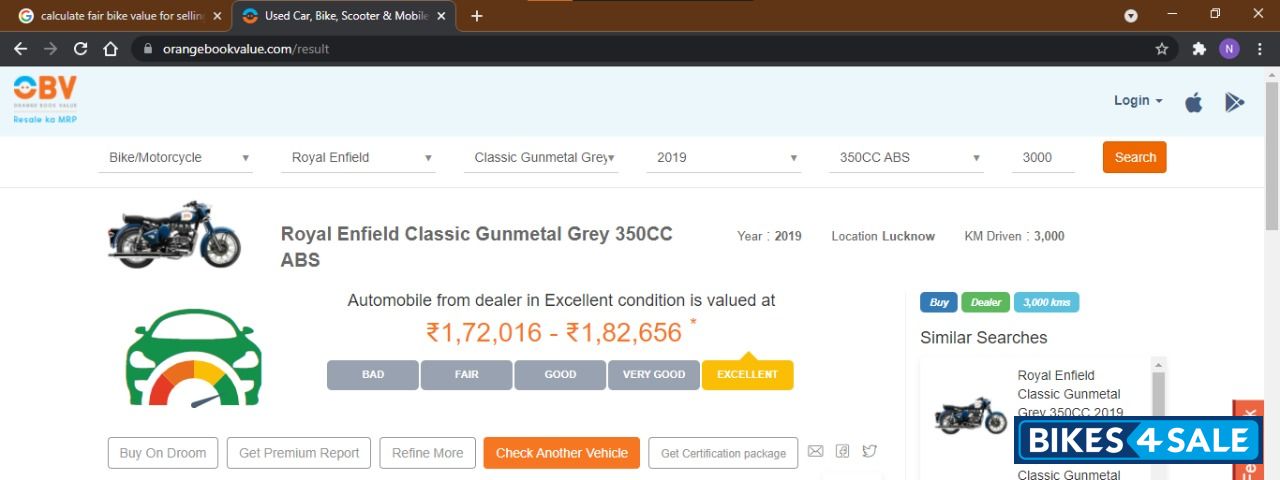Bookmark this page with the star icon
This screenshot has height=480, width=1280.
(1162, 49)
